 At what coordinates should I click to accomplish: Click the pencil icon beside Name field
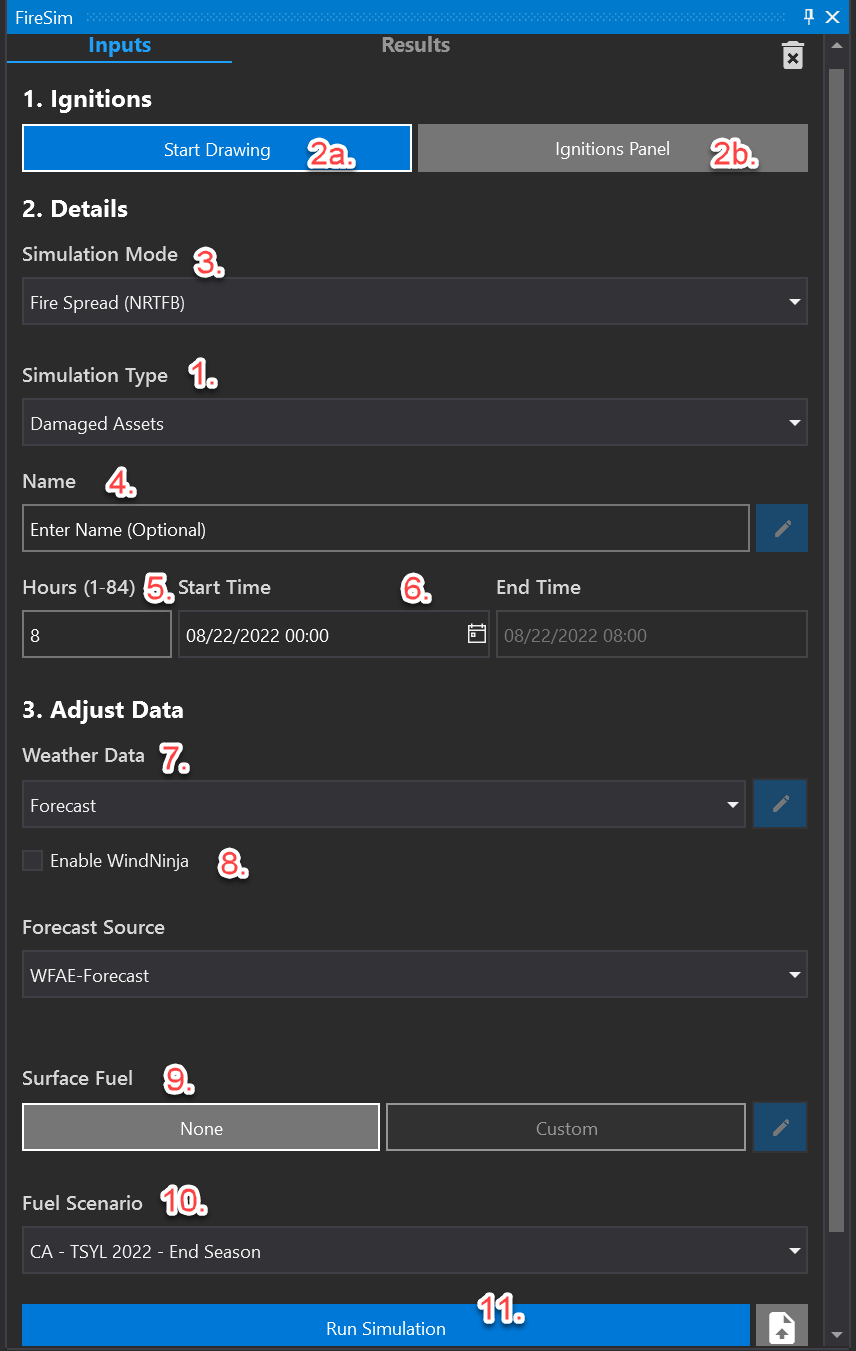[x=782, y=528]
